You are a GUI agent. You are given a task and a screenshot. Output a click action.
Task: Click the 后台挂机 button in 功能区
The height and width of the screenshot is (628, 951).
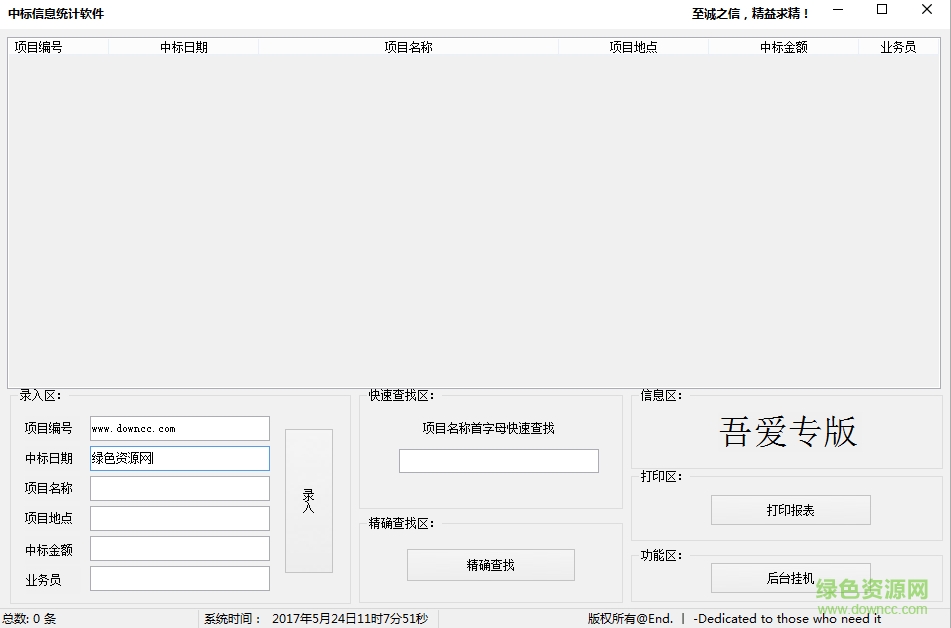pyautogui.click(x=790, y=577)
